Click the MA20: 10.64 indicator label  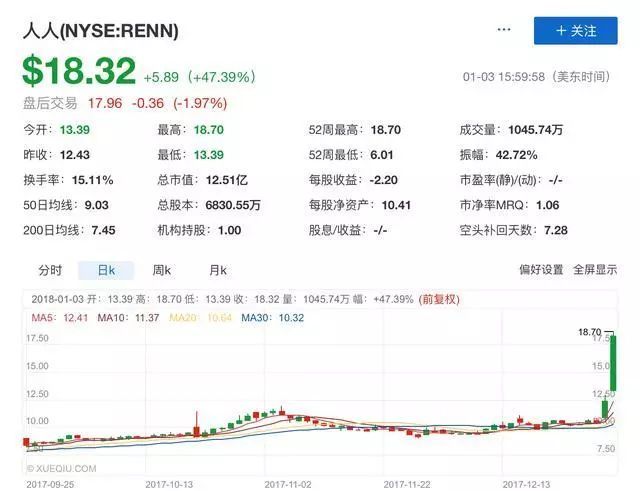200,318
